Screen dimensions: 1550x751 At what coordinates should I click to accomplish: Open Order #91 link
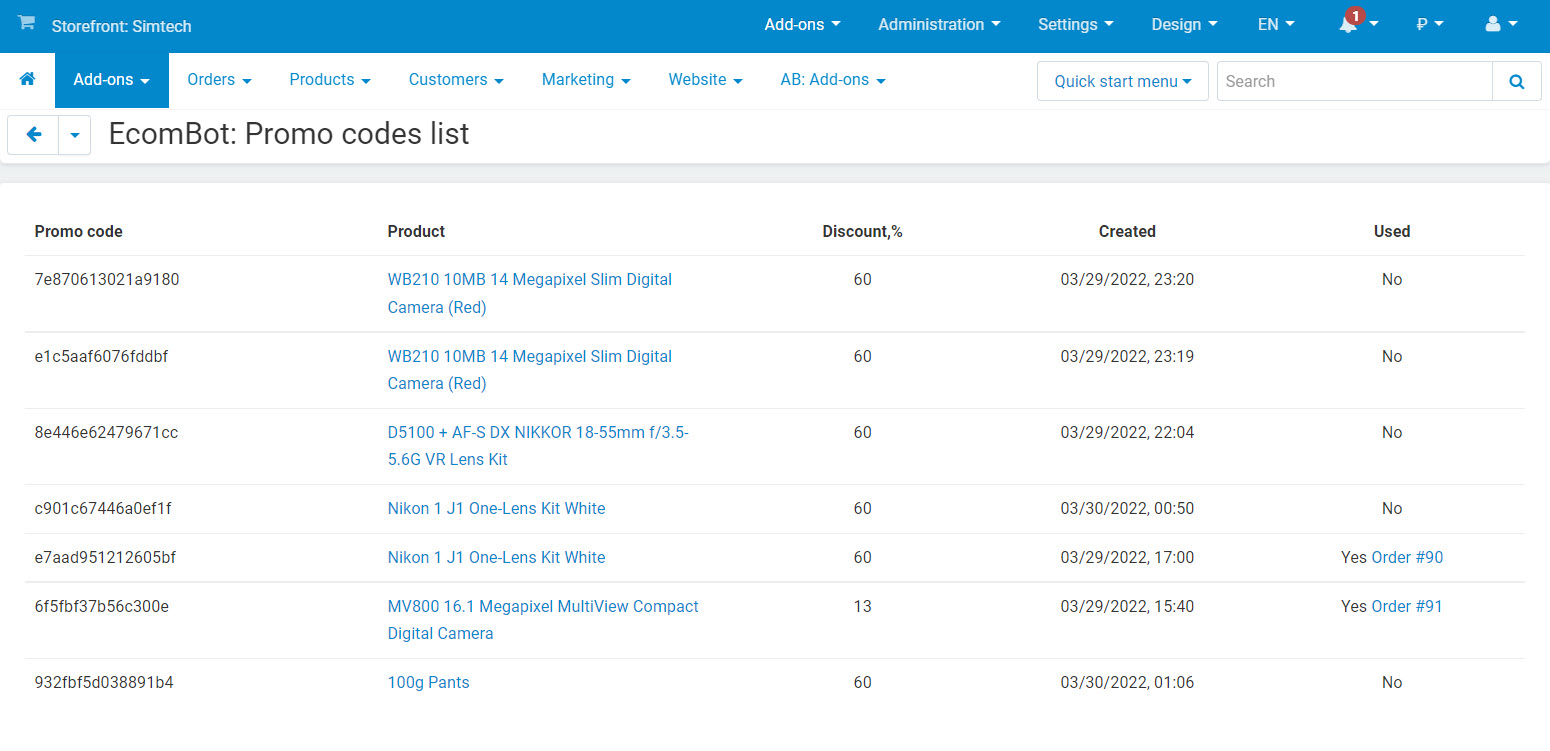1408,606
